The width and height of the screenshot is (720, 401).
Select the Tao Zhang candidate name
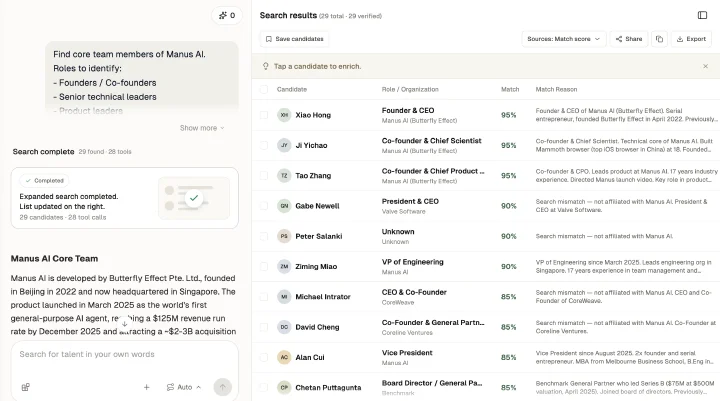[x=313, y=175]
